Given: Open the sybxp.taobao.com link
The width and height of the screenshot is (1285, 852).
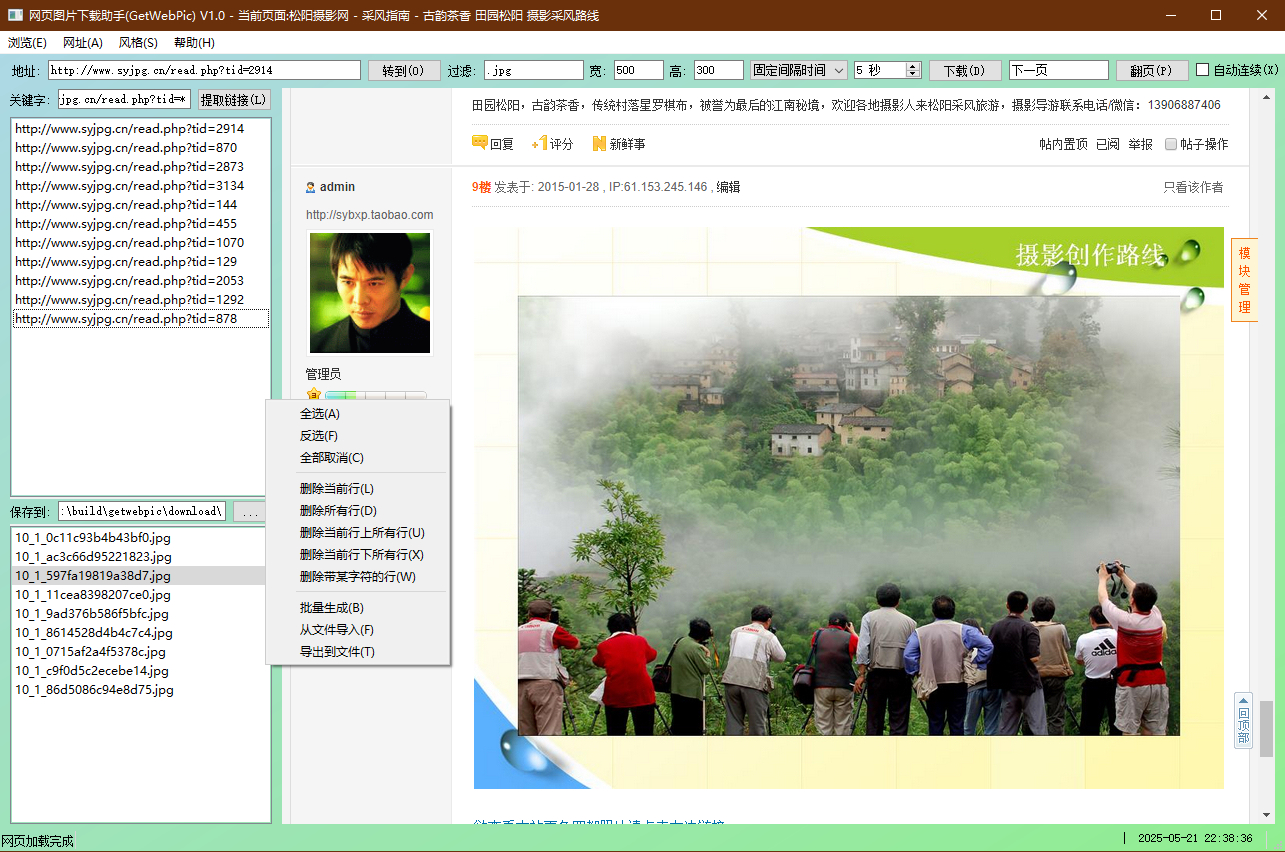Looking at the screenshot, I should pos(370,215).
